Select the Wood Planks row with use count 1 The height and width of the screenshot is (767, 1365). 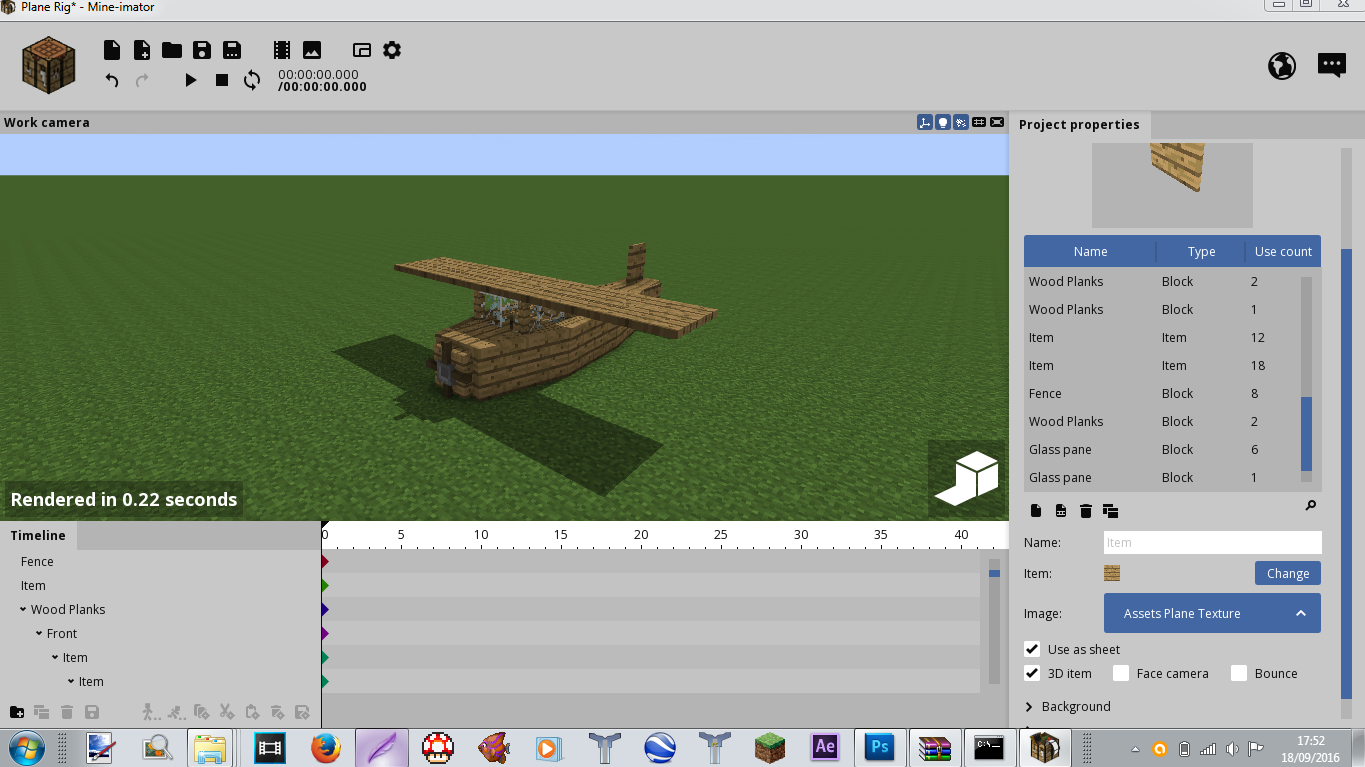(1162, 309)
